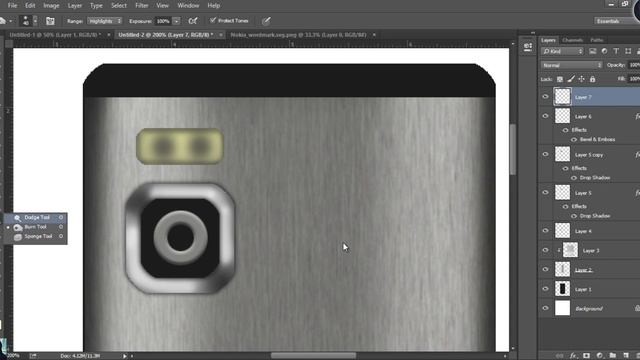Hide the Background layer eye icon

coord(545,308)
